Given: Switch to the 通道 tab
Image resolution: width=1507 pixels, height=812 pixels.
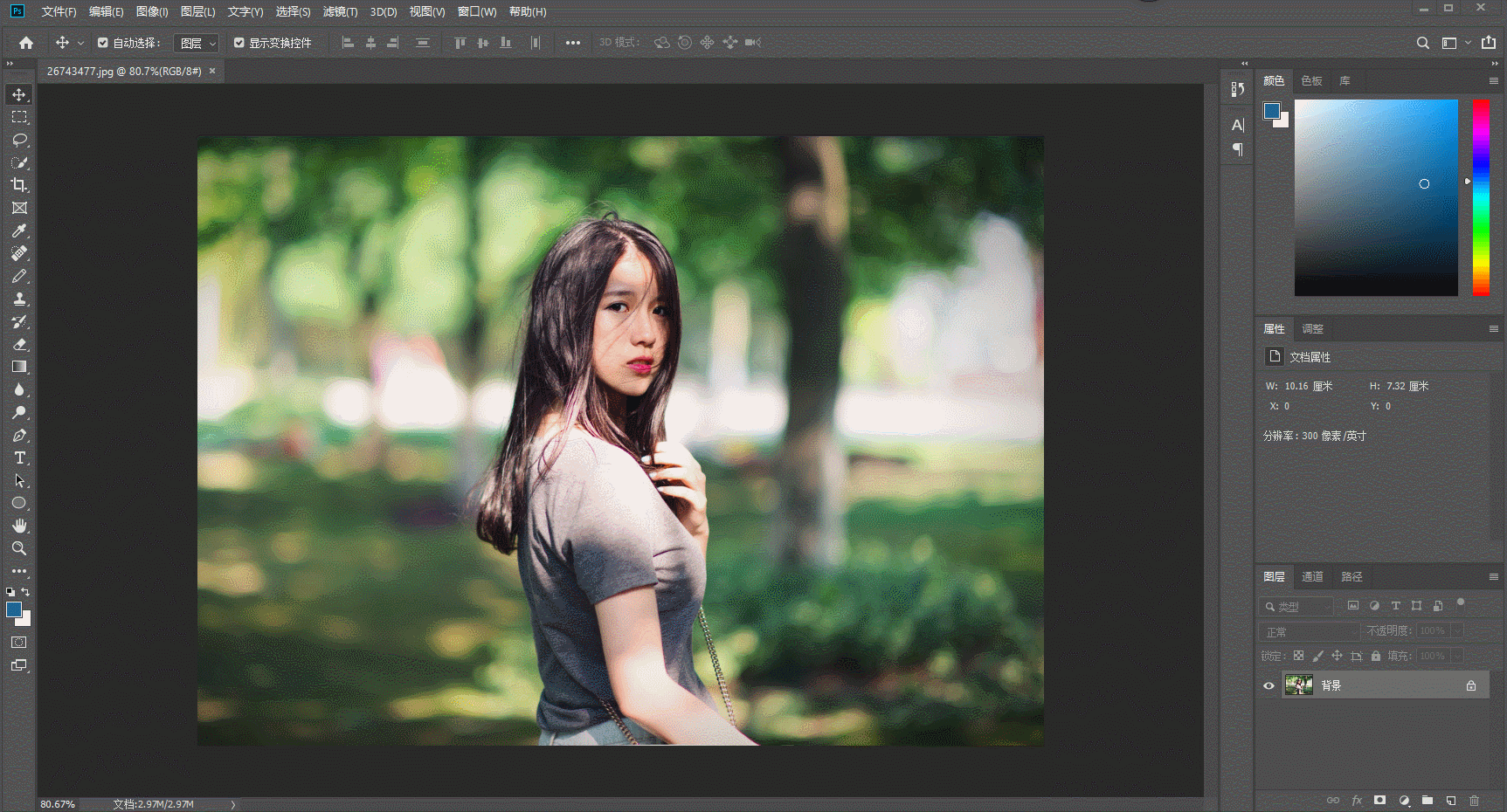Looking at the screenshot, I should coord(1312,576).
